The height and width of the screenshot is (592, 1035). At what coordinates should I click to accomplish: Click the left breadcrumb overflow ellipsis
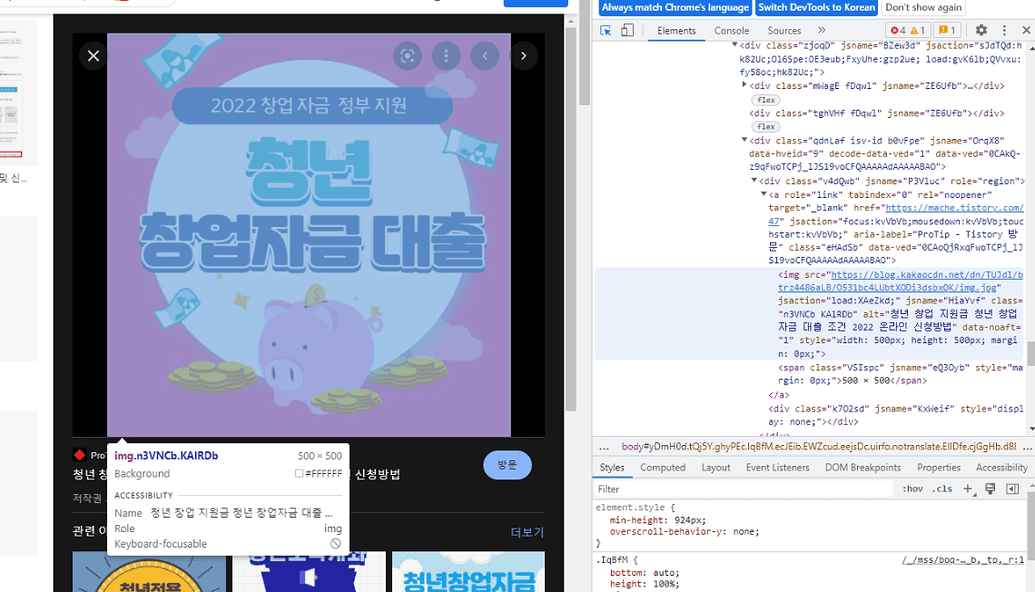pyautogui.click(x=603, y=447)
